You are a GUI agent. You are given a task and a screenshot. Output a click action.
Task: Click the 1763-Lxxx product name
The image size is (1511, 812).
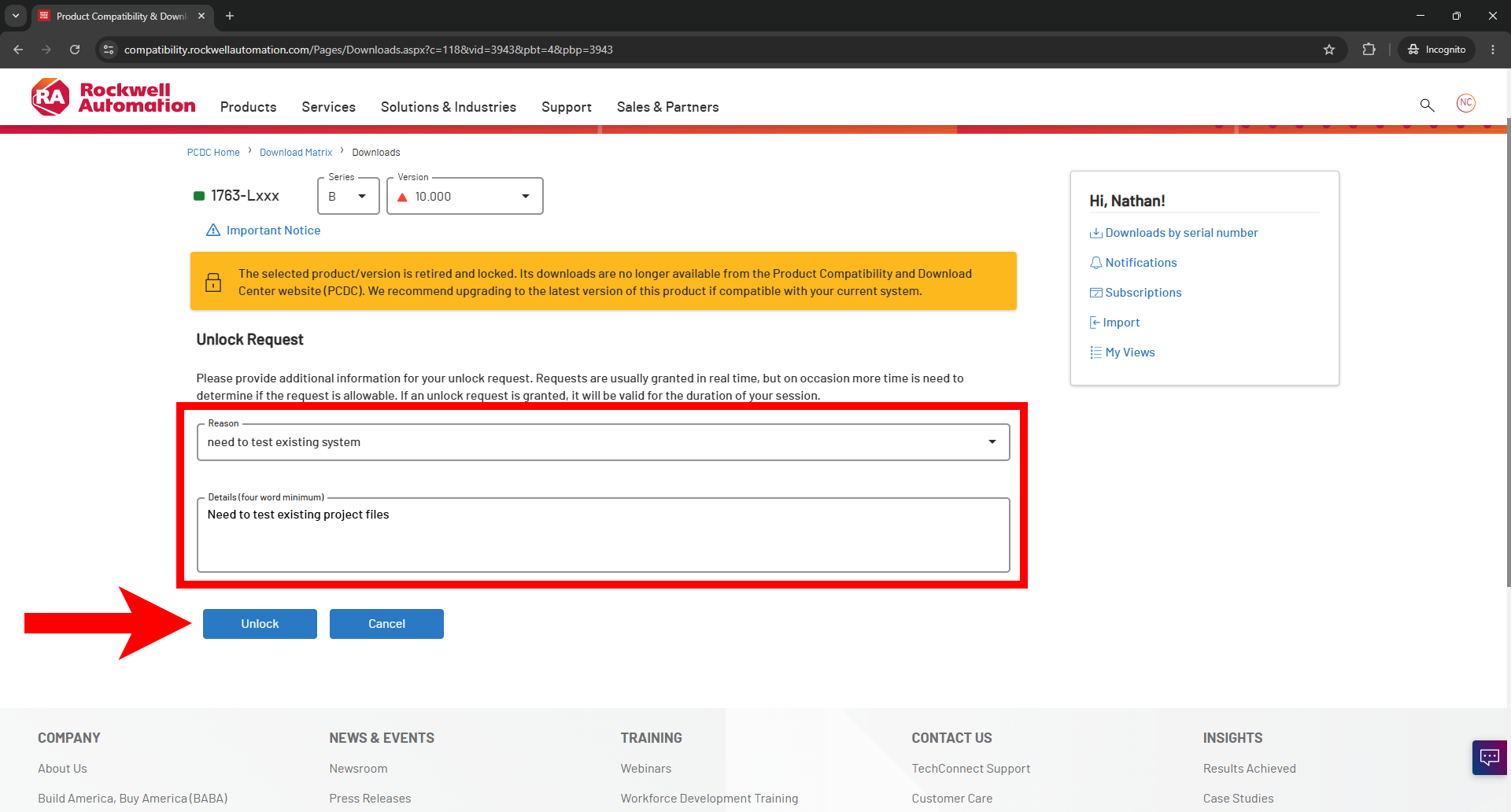point(245,196)
